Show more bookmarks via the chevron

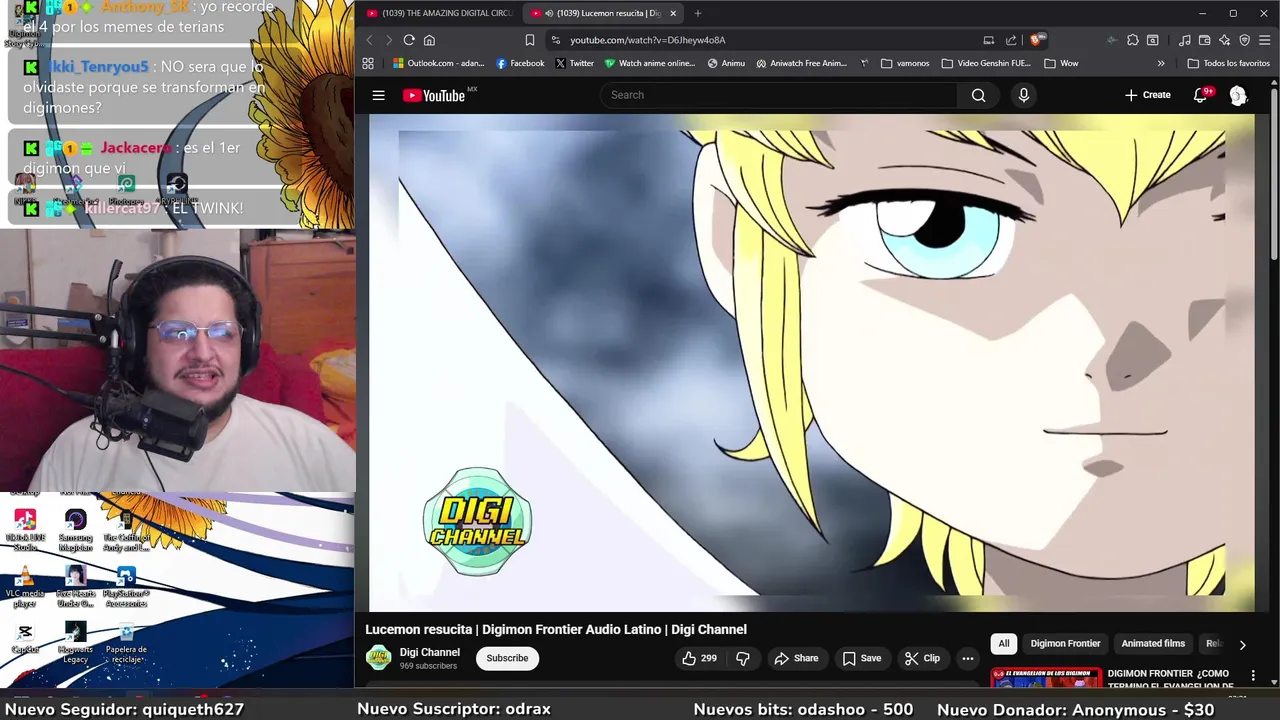point(1161,63)
